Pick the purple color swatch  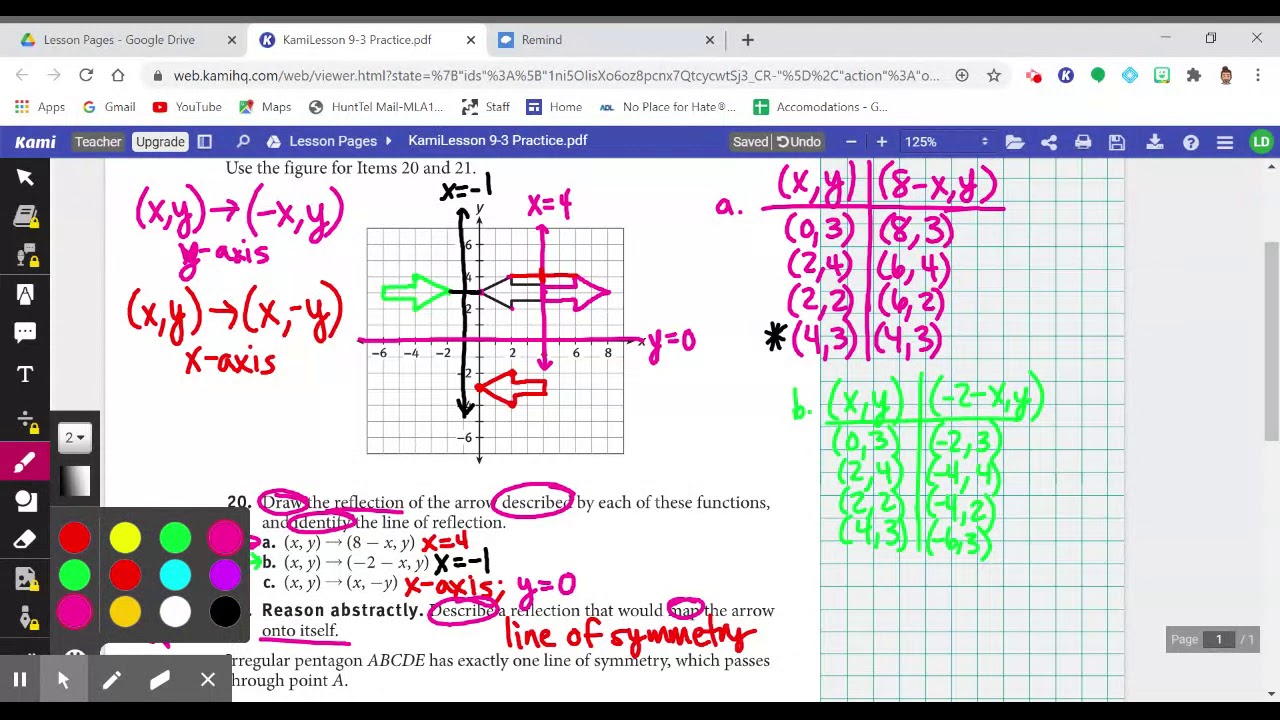click(225, 575)
